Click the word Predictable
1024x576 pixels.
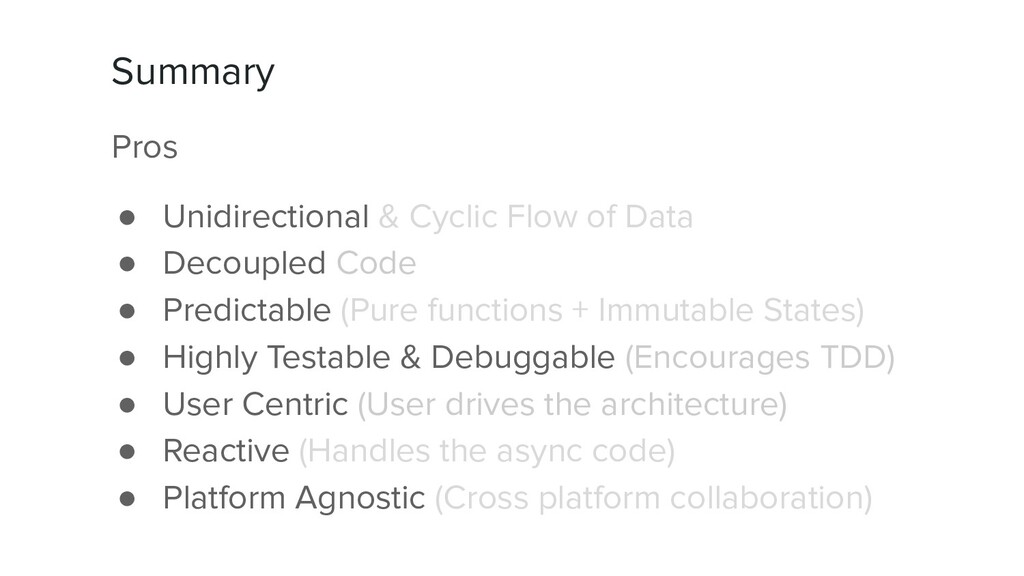(247, 310)
